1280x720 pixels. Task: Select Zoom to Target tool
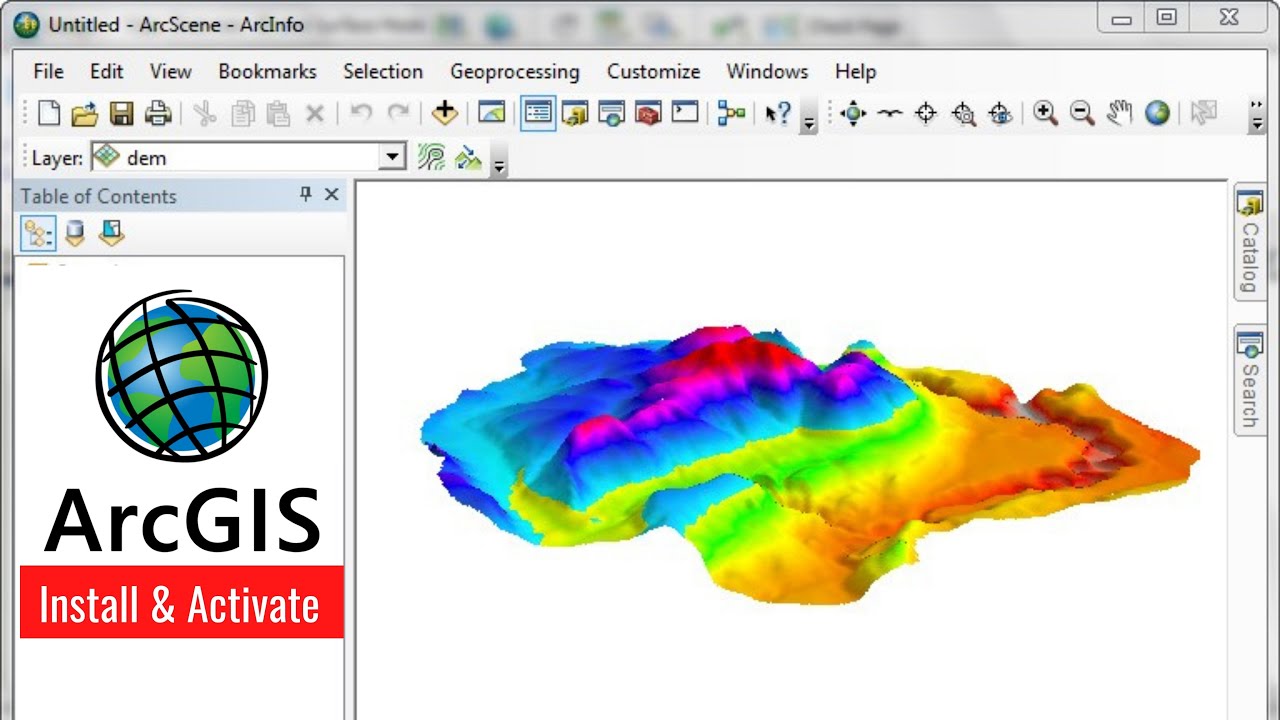pos(963,113)
